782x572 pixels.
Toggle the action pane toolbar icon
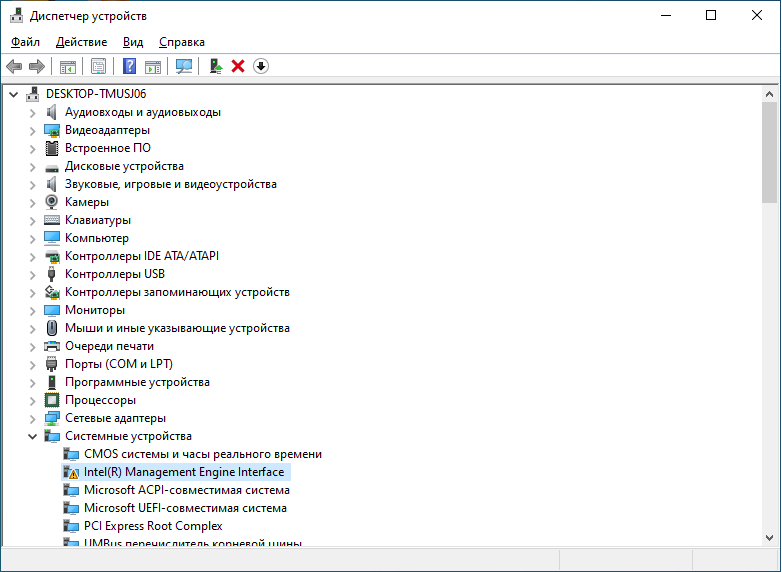153,66
